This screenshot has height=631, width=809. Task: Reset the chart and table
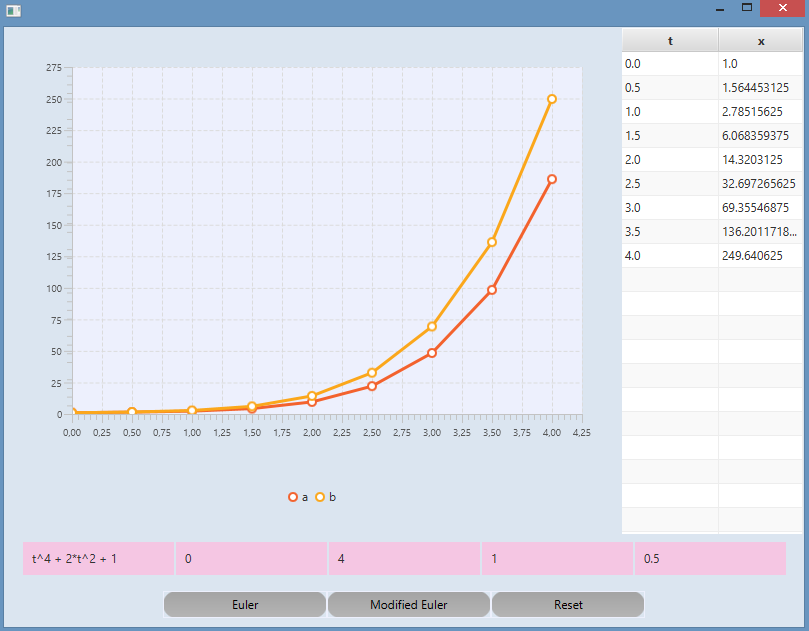click(x=568, y=604)
